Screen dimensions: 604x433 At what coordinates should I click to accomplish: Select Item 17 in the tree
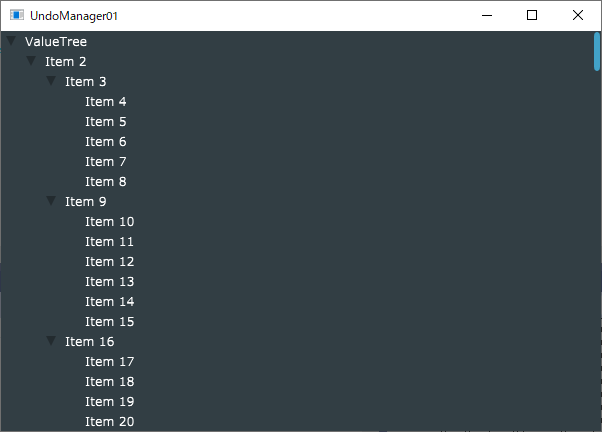[109, 362]
